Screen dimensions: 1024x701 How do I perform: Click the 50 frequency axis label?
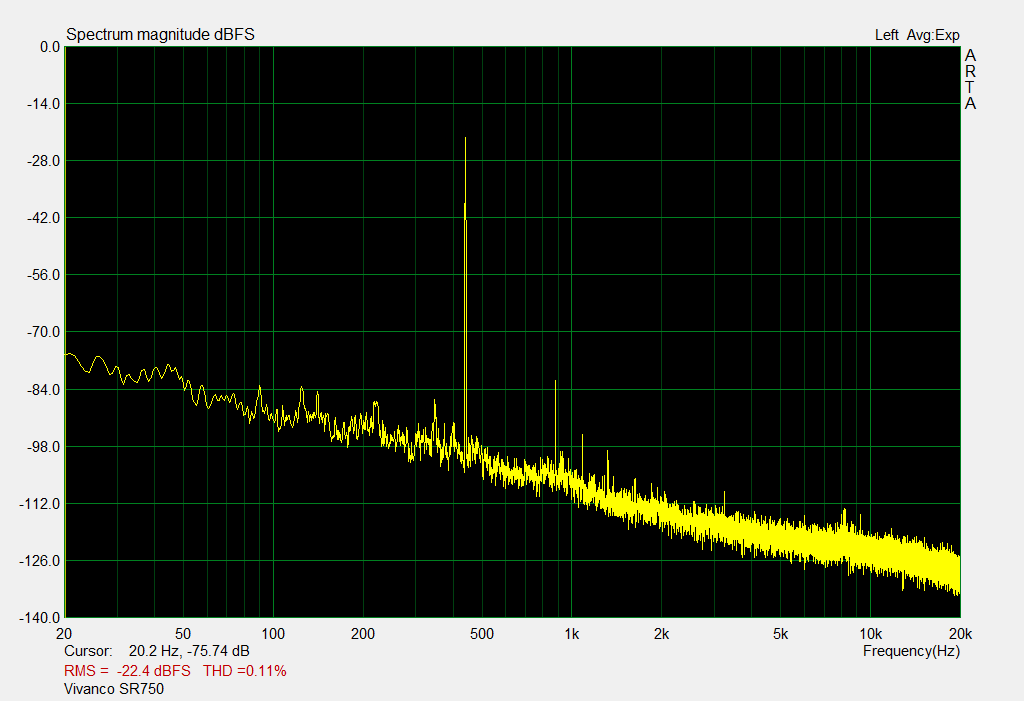pos(183,634)
